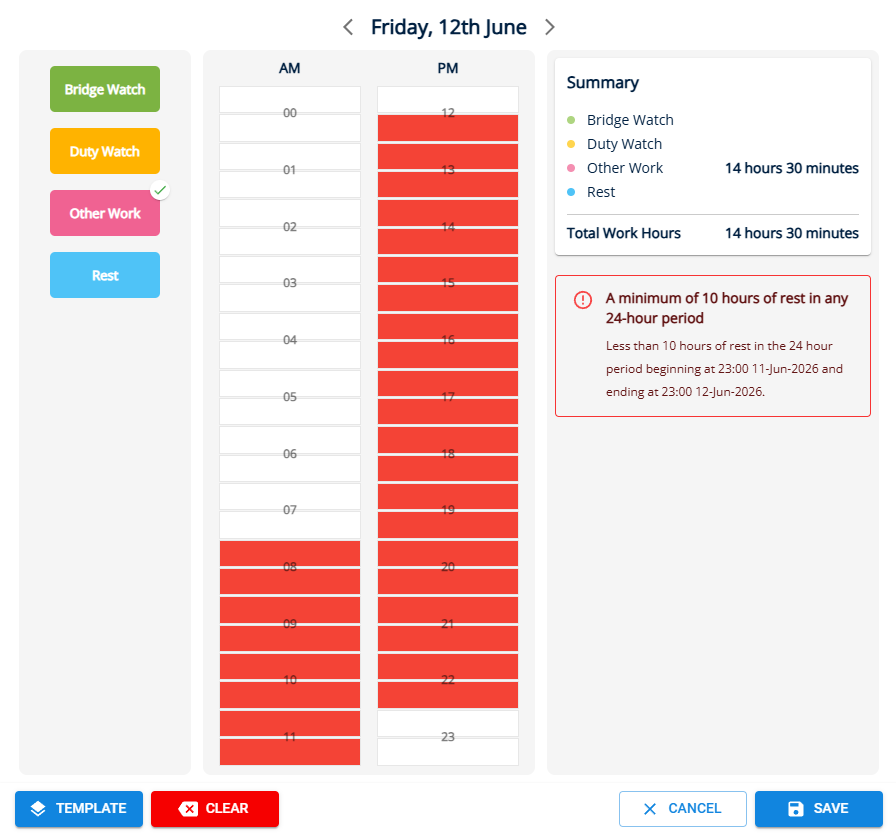896x838 pixels.
Task: Click the red 20:30–21:00 PM slot
Action: [448, 582]
